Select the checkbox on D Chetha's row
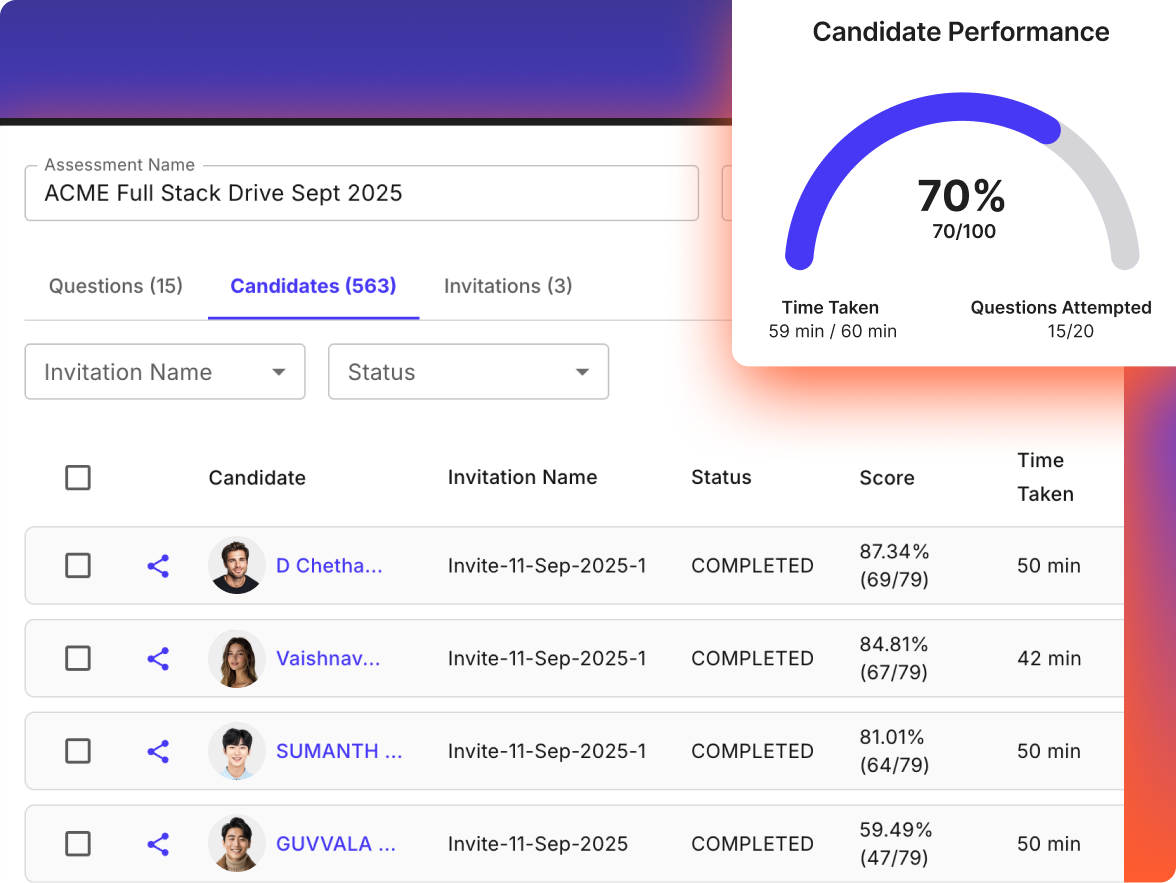The width and height of the screenshot is (1176, 883). pos(78,565)
